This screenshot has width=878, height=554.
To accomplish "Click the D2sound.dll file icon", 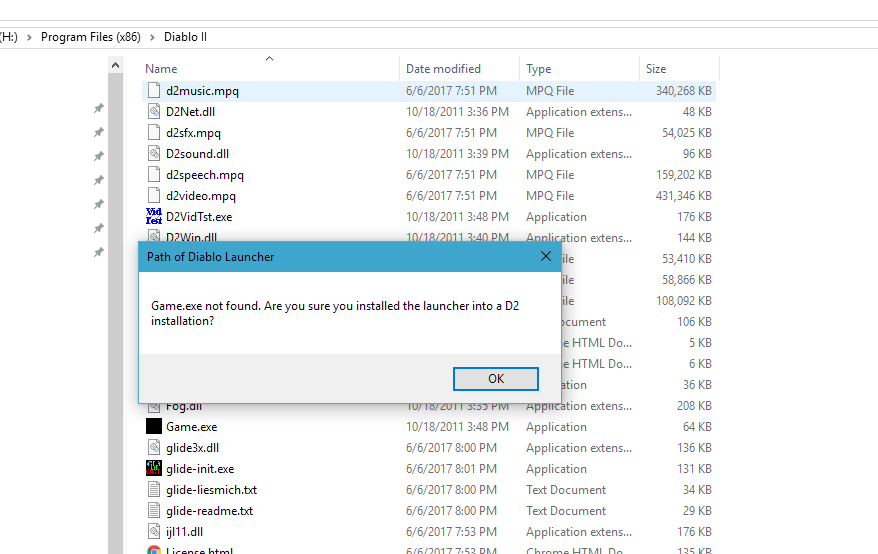I will [x=154, y=153].
